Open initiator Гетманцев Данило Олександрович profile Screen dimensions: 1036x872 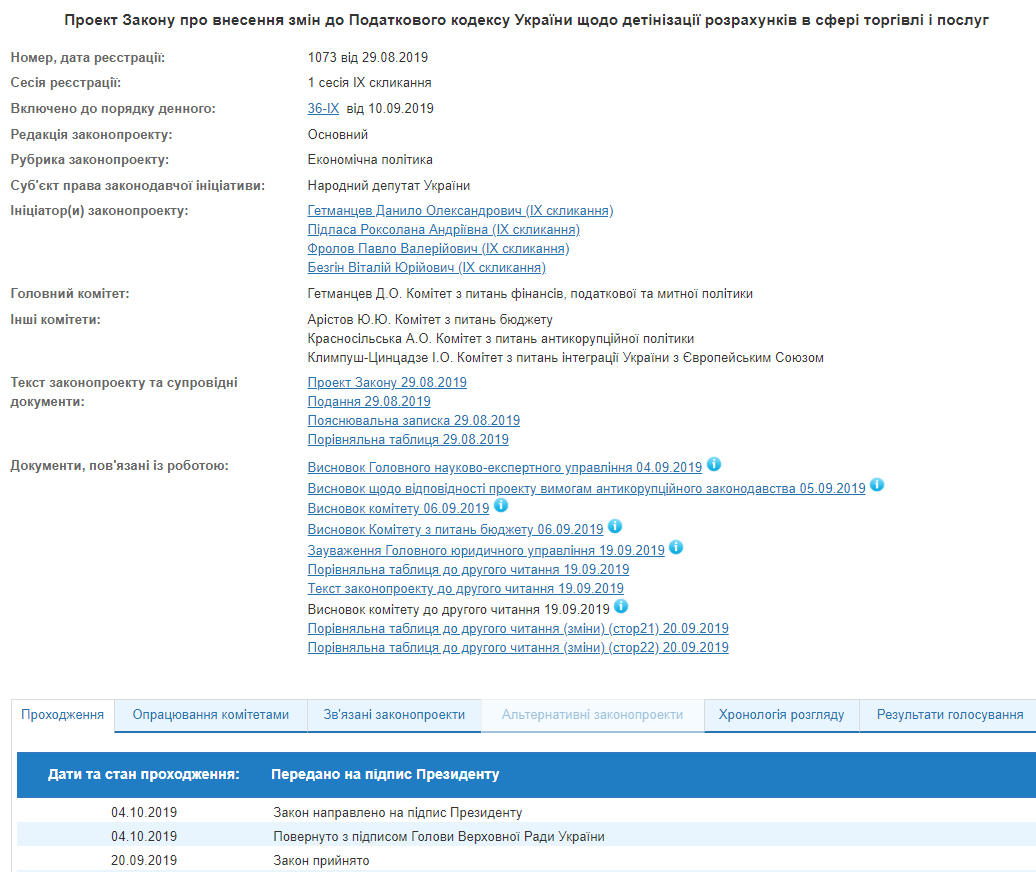point(460,211)
